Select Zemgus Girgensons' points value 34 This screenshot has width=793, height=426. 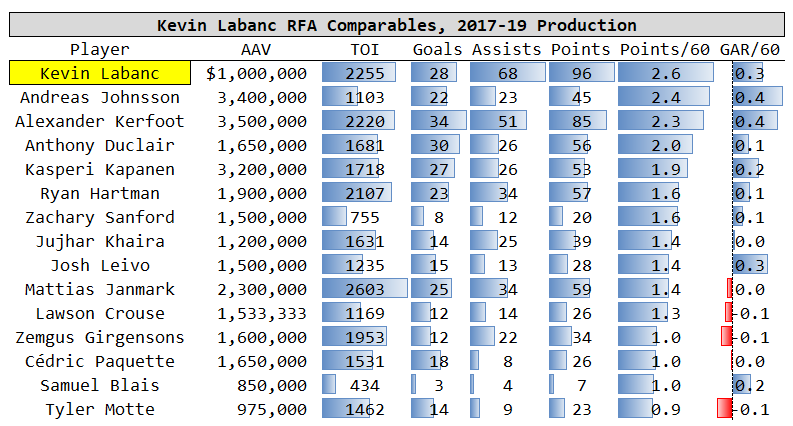point(582,338)
